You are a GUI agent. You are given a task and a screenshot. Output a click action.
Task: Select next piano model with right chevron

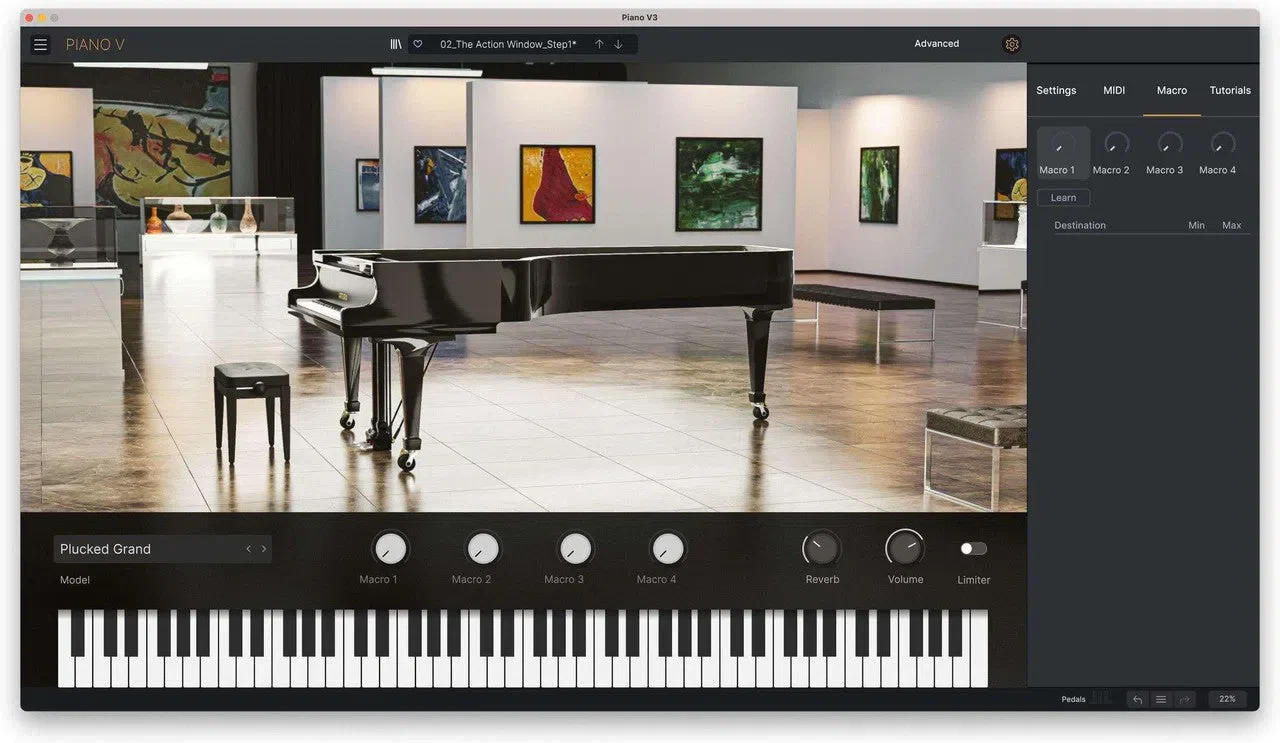pyautogui.click(x=264, y=549)
